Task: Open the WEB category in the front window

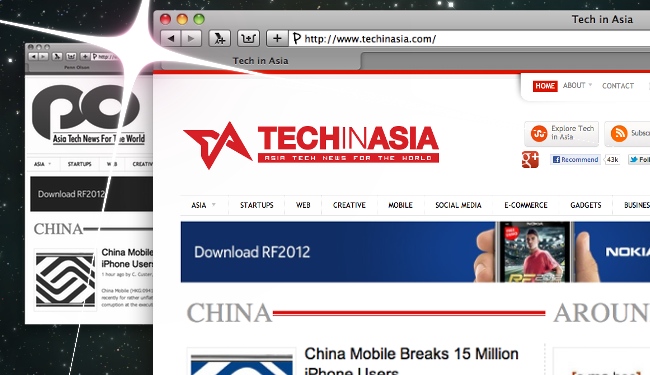Action: pos(303,205)
